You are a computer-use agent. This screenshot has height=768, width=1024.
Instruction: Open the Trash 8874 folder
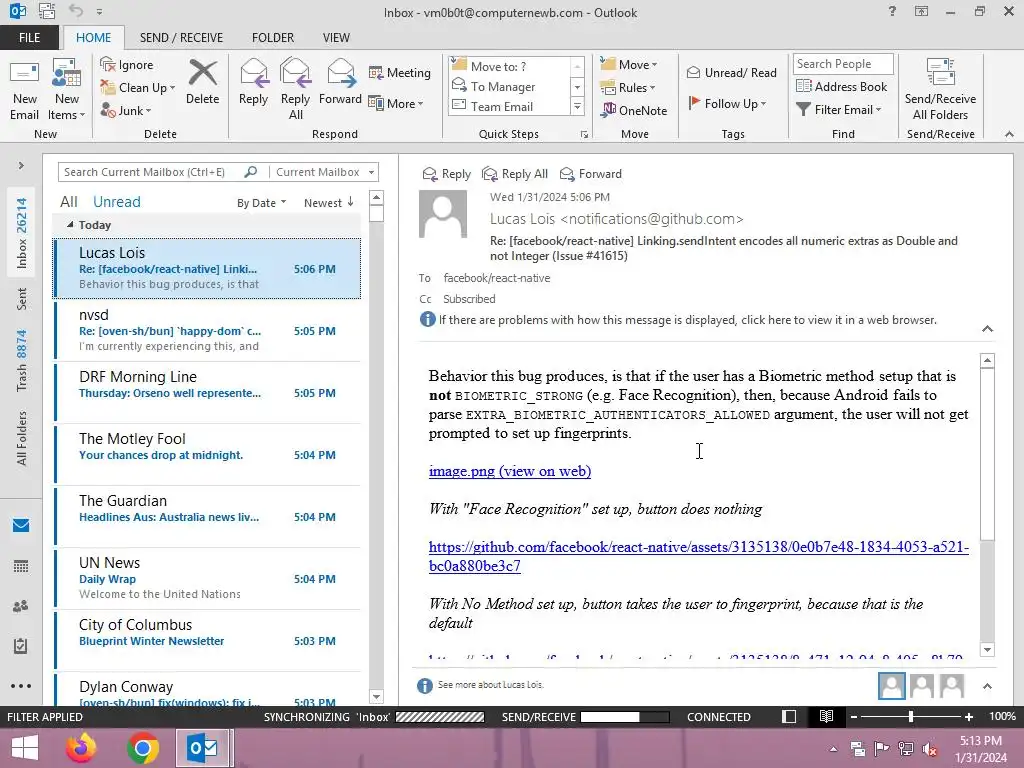pos(22,360)
